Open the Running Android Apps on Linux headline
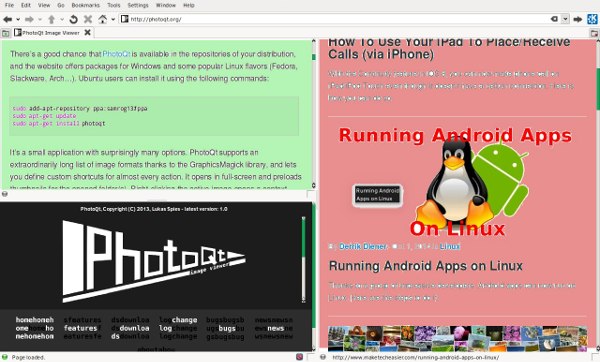The height and width of the screenshot is (362, 600). pyautogui.click(x=426, y=266)
